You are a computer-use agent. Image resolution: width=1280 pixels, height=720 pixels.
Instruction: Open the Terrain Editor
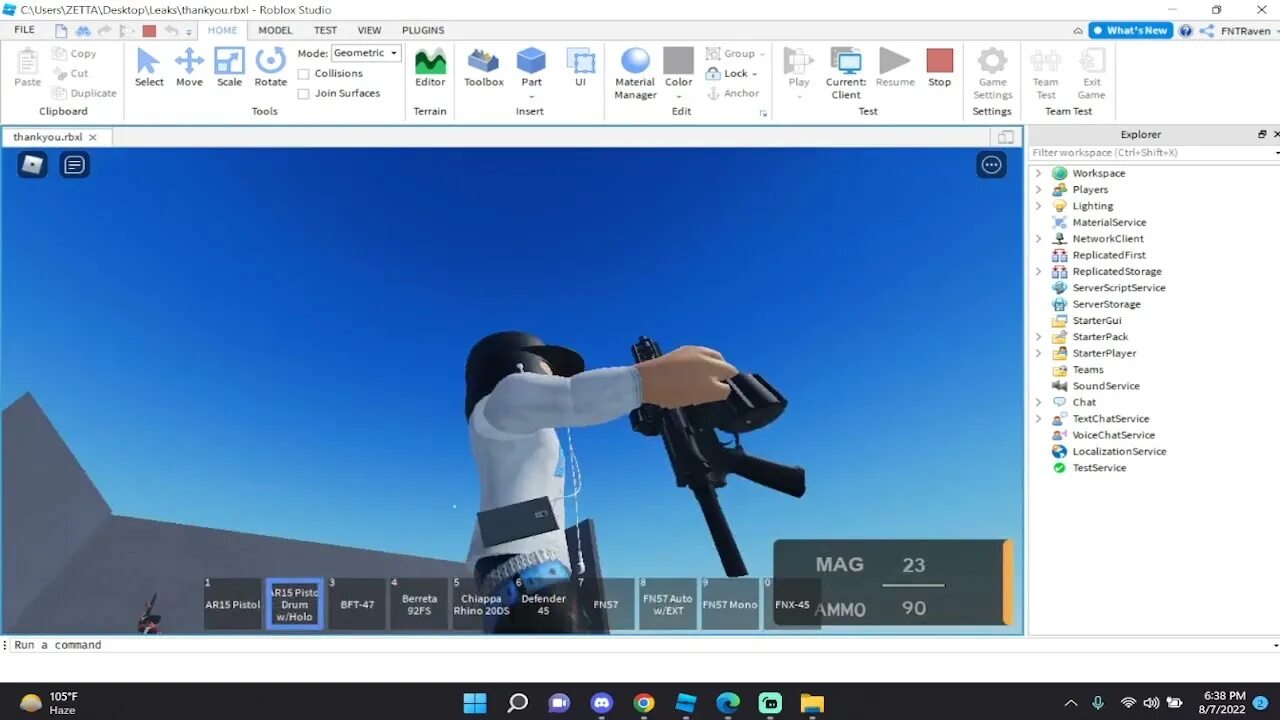[x=430, y=67]
